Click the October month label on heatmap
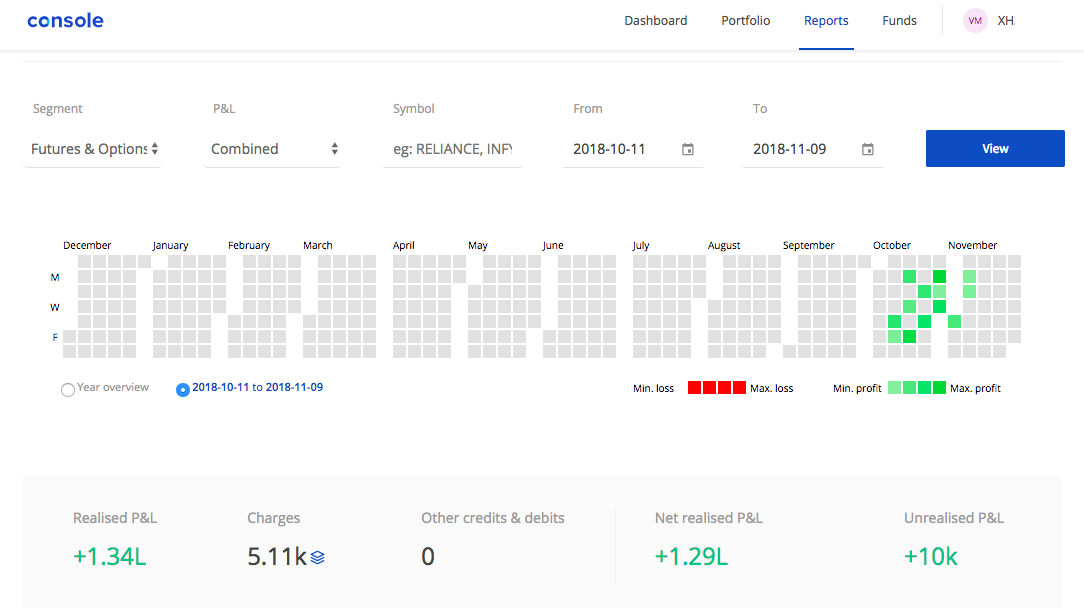The width and height of the screenshot is (1084, 608). 892,246
